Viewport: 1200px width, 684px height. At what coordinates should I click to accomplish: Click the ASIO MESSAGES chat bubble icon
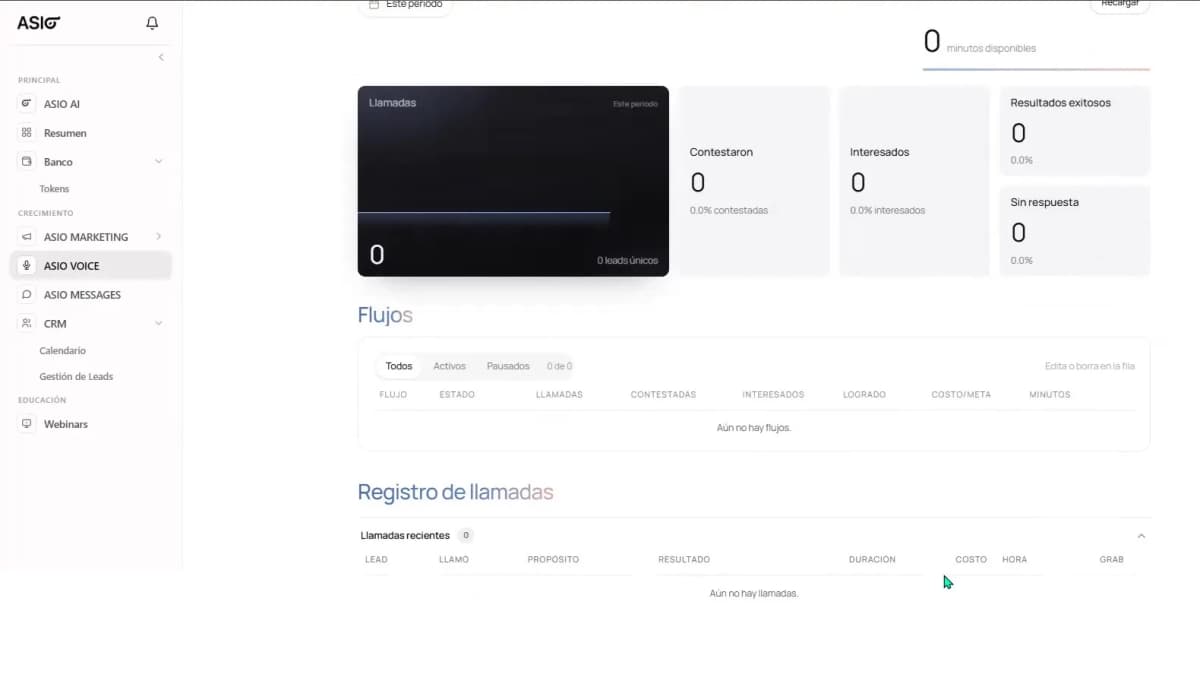[27, 295]
